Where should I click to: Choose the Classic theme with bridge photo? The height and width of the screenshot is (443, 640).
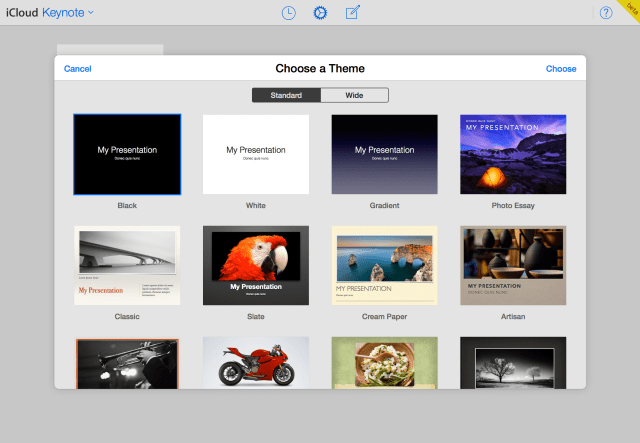127,265
